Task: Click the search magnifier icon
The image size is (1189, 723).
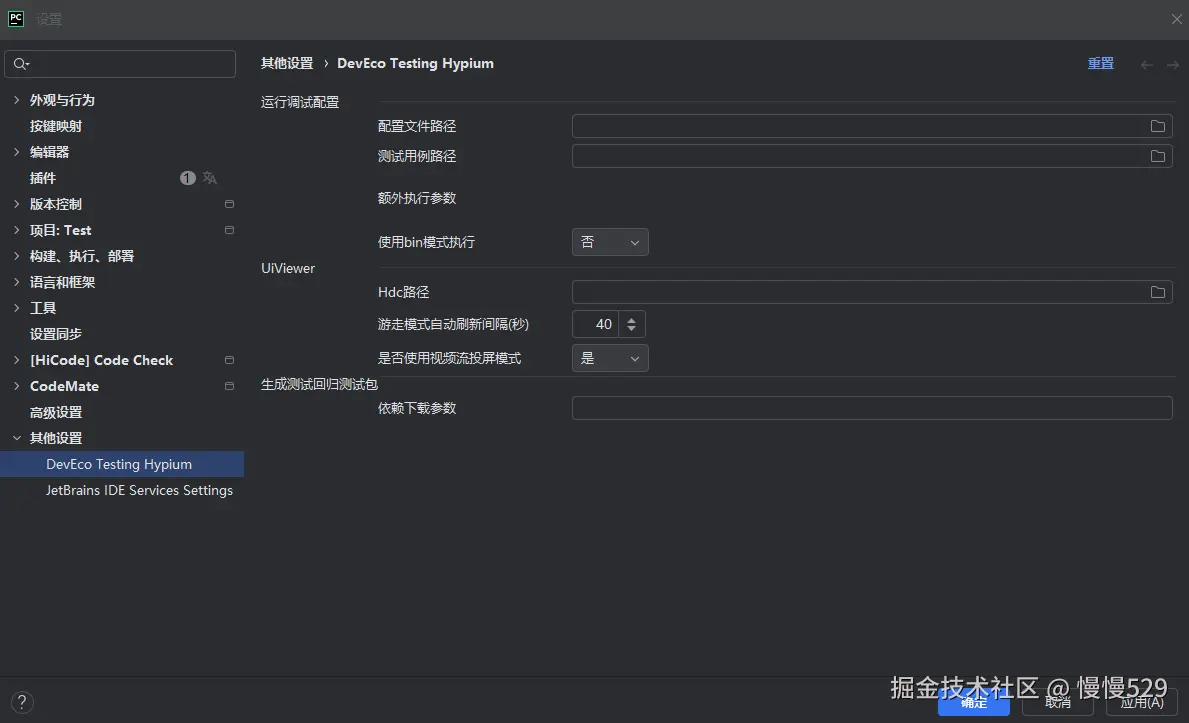Action: [20, 64]
